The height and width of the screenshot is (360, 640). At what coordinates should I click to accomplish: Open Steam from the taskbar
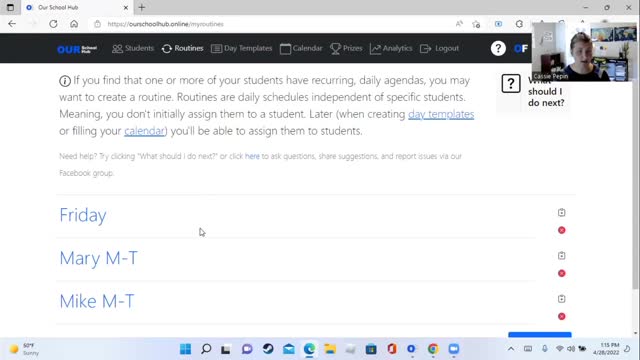tap(268, 349)
